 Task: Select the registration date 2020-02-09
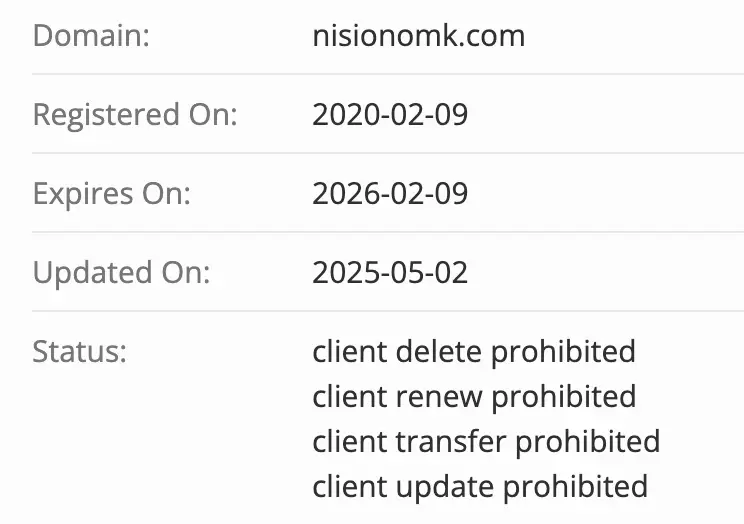(390, 115)
